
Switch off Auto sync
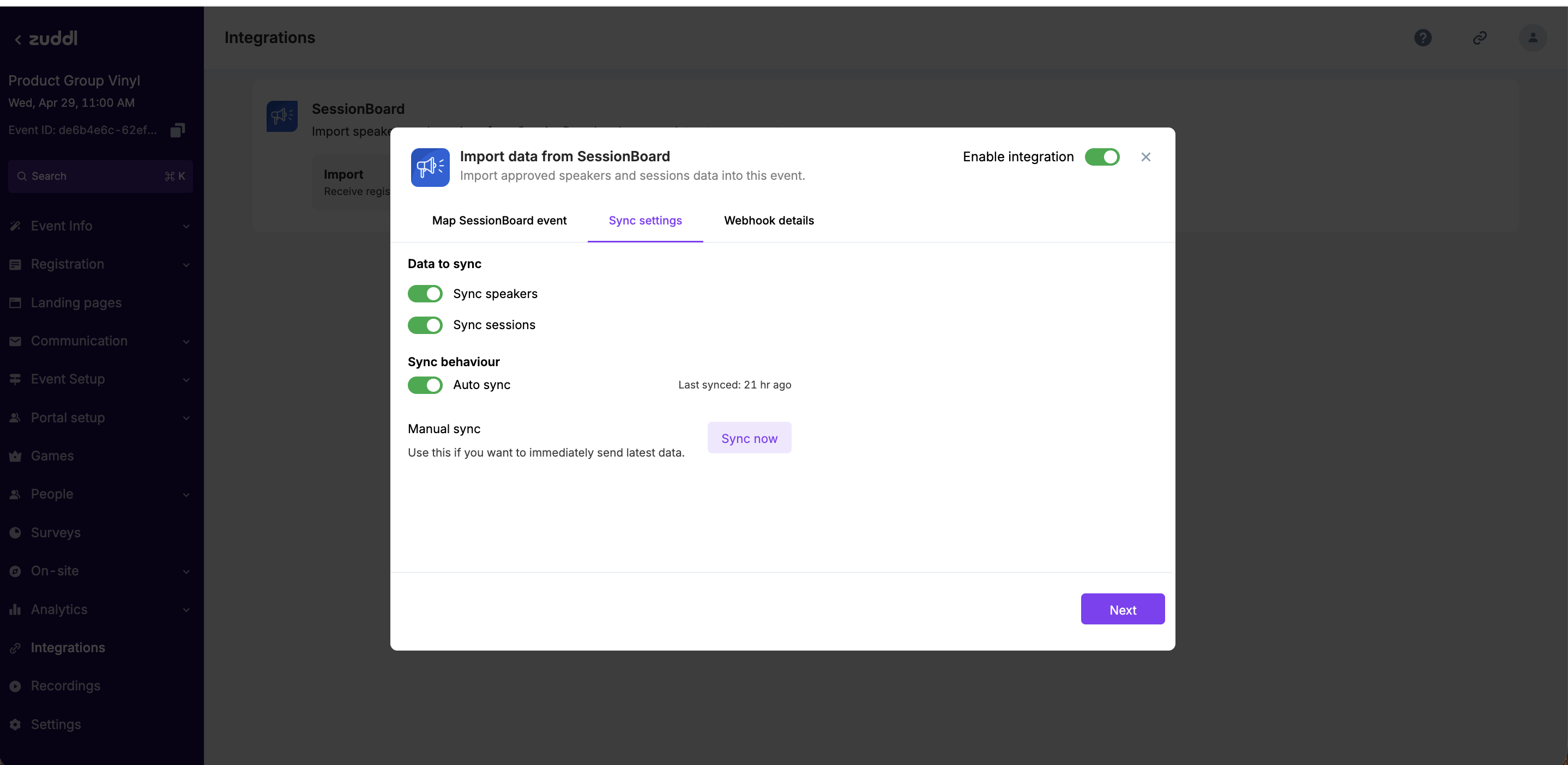tap(425, 385)
